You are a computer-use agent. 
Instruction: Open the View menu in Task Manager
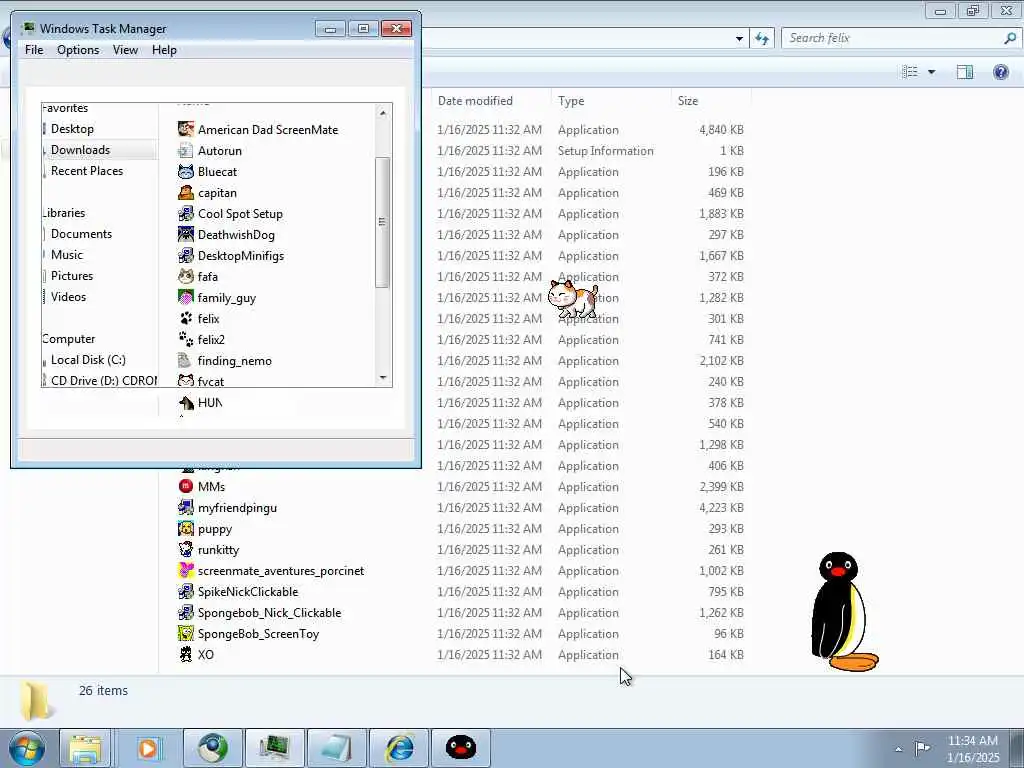coord(125,50)
